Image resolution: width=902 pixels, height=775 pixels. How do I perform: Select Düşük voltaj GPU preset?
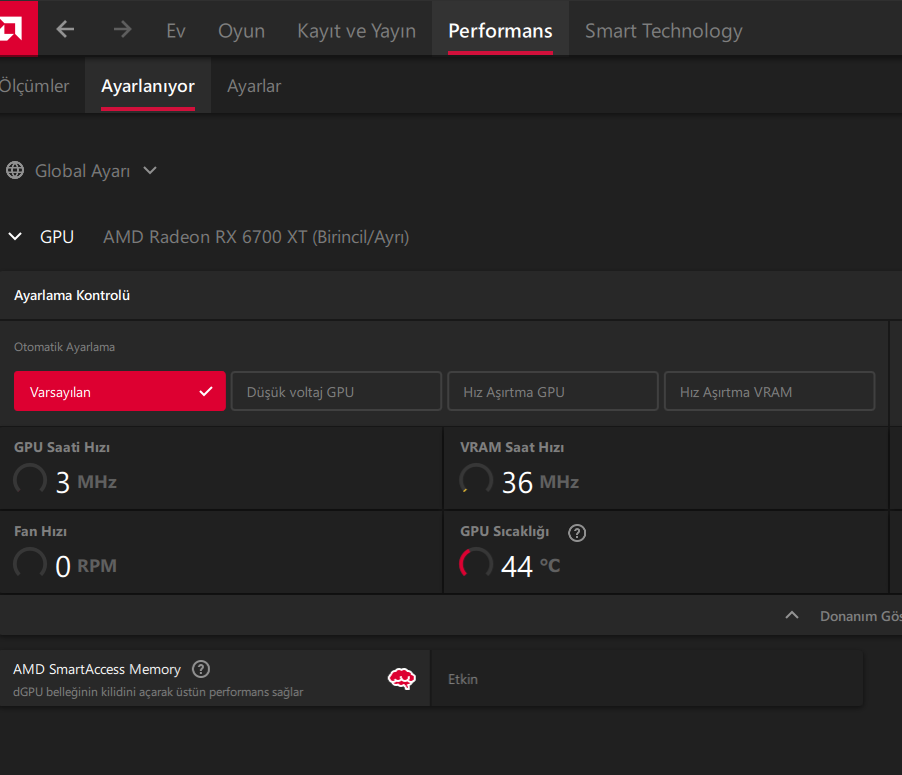point(336,391)
